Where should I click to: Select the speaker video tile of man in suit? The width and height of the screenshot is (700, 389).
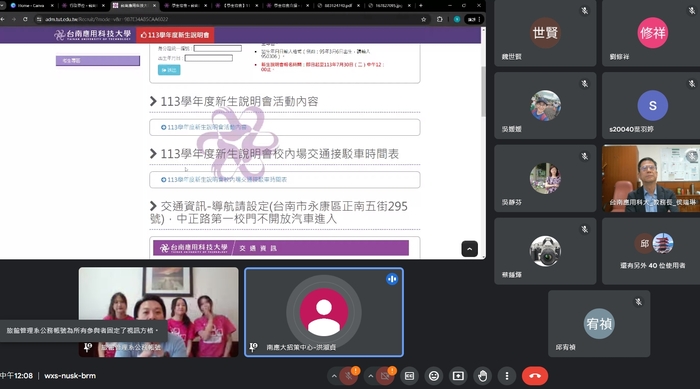tap(651, 178)
